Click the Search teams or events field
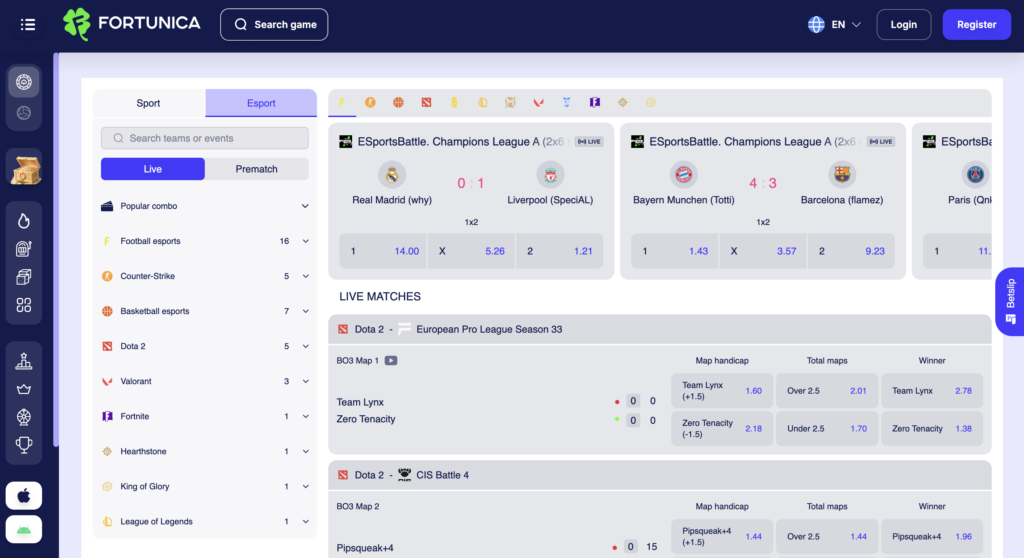Viewport: 1024px width, 558px height. (205, 139)
